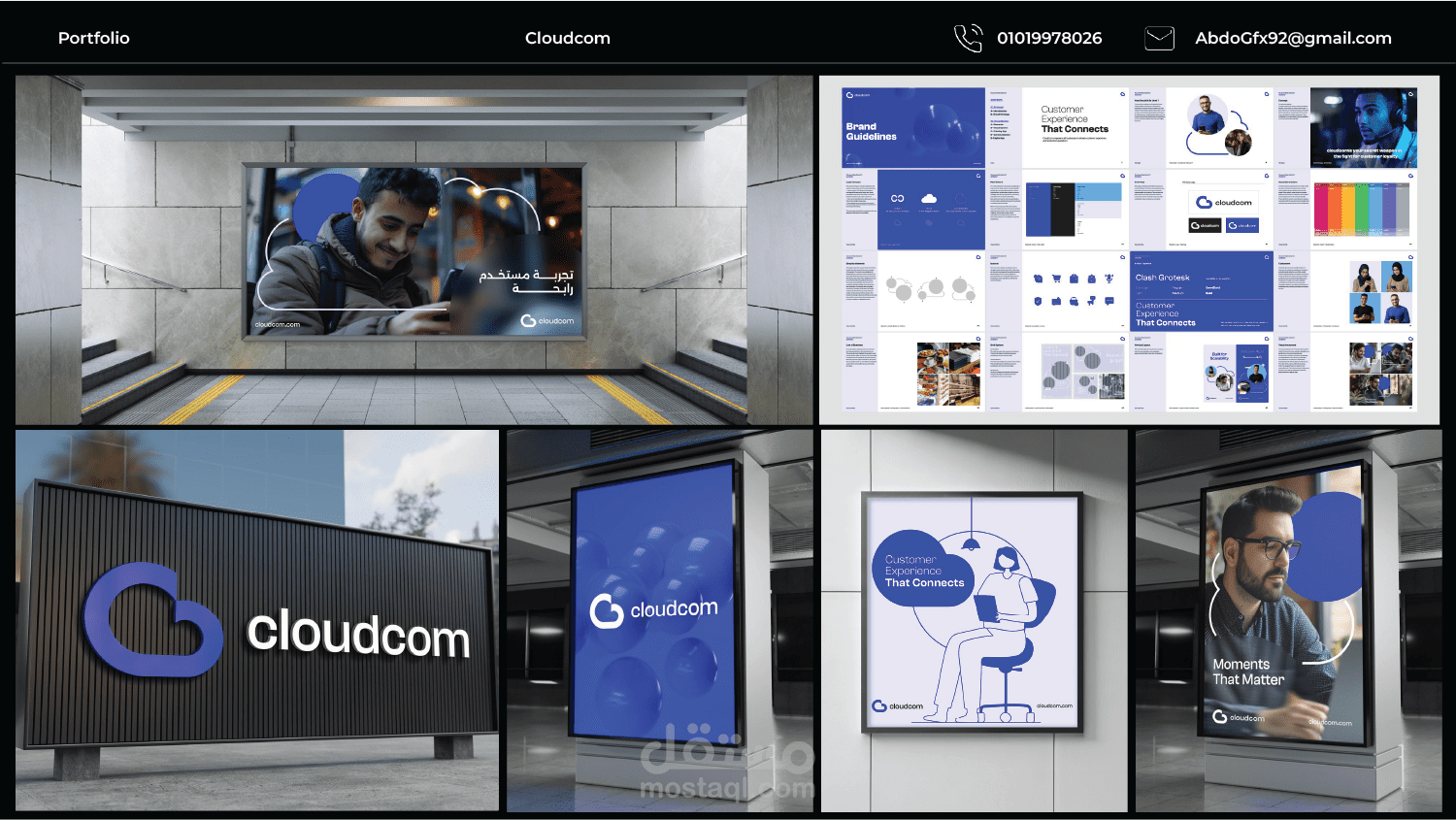Screen dimensions: 1456x820
Task: Open the black cloudcom signage mockup
Action: [257, 621]
